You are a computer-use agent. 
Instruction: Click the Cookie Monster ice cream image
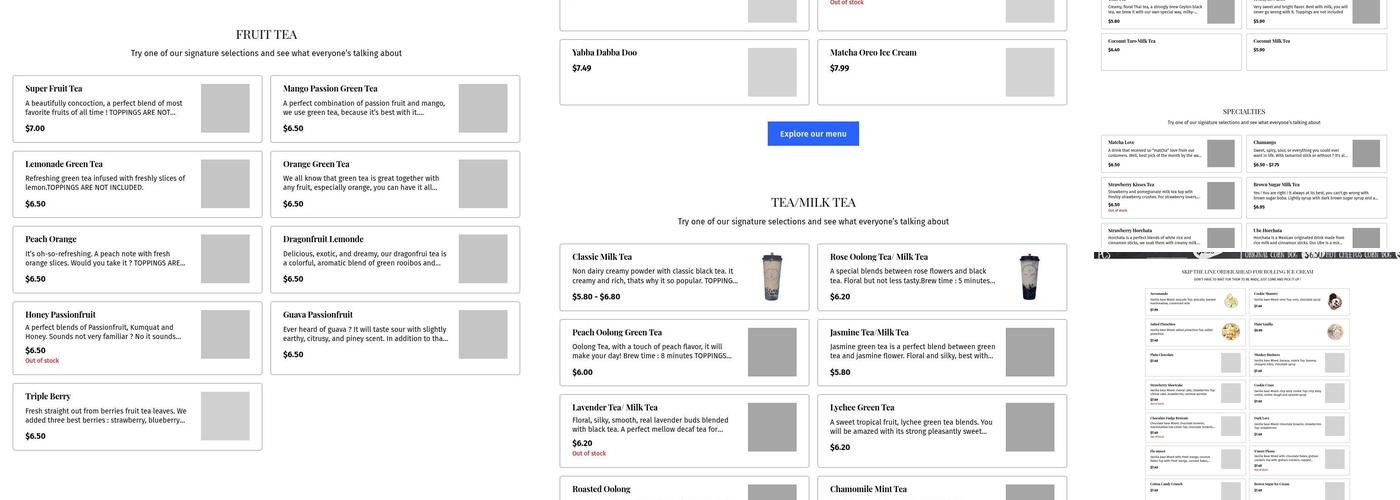tap(1334, 301)
